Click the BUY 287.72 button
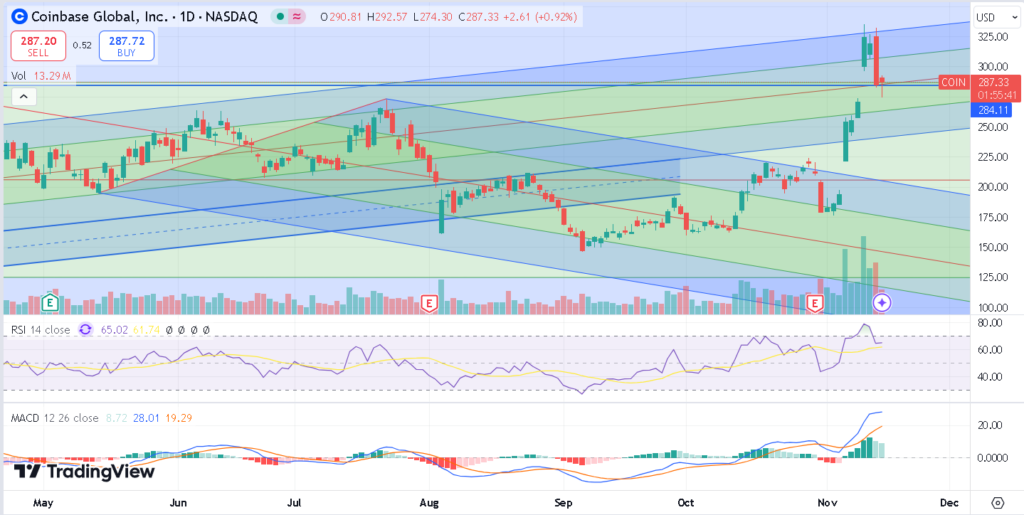This screenshot has width=1024, height=515. (x=127, y=46)
